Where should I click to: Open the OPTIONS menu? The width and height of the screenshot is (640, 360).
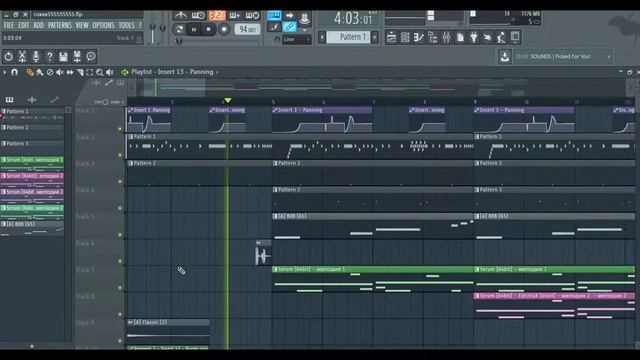(103, 25)
